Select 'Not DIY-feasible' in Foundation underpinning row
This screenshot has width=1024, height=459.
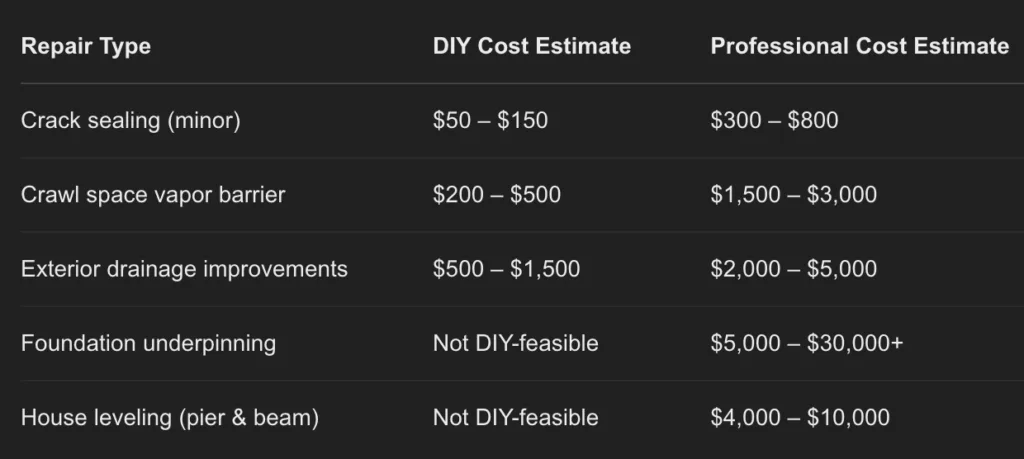(x=516, y=343)
